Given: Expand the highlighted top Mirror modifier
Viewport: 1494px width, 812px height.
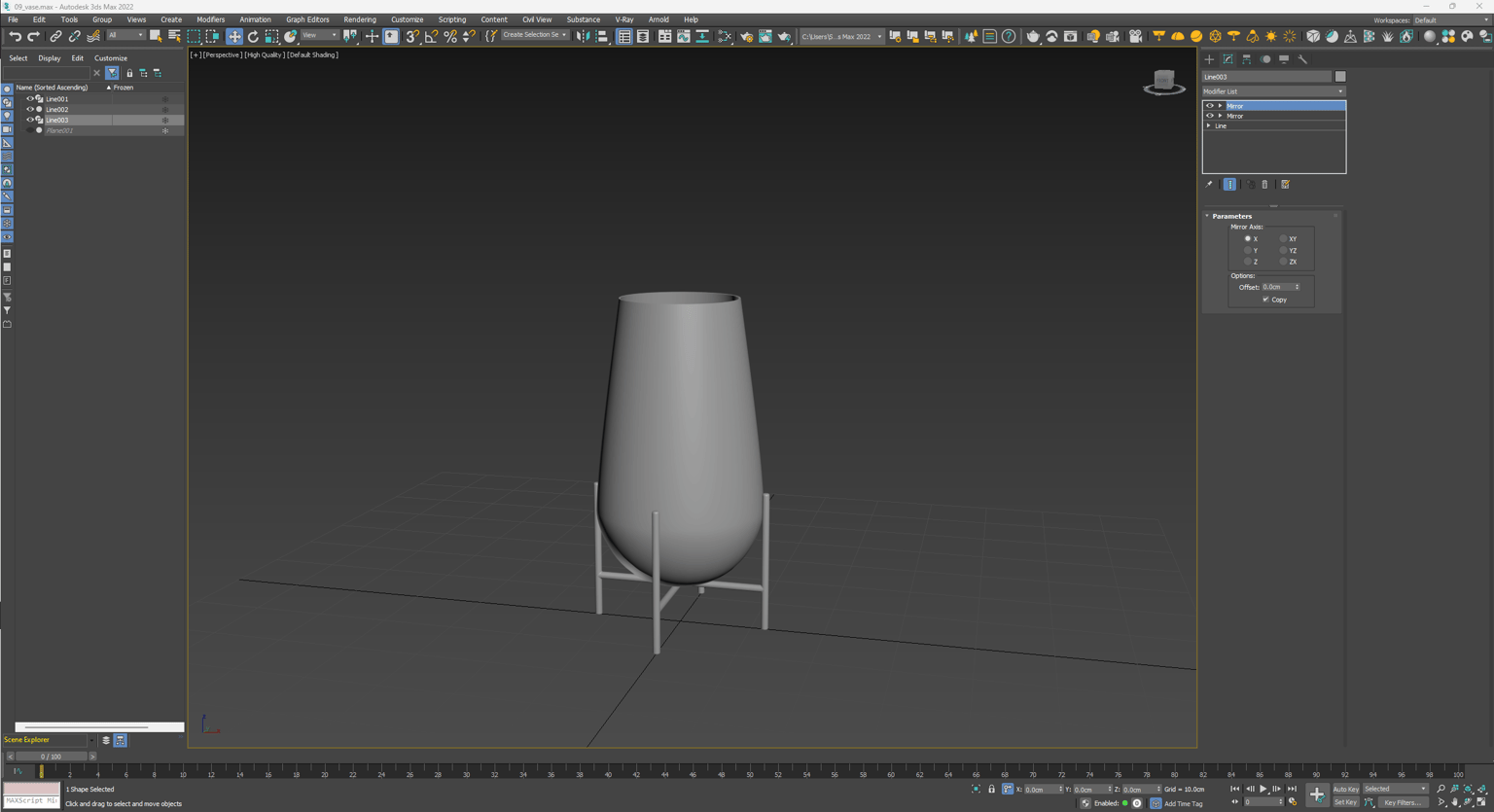Looking at the screenshot, I should point(1221,106).
